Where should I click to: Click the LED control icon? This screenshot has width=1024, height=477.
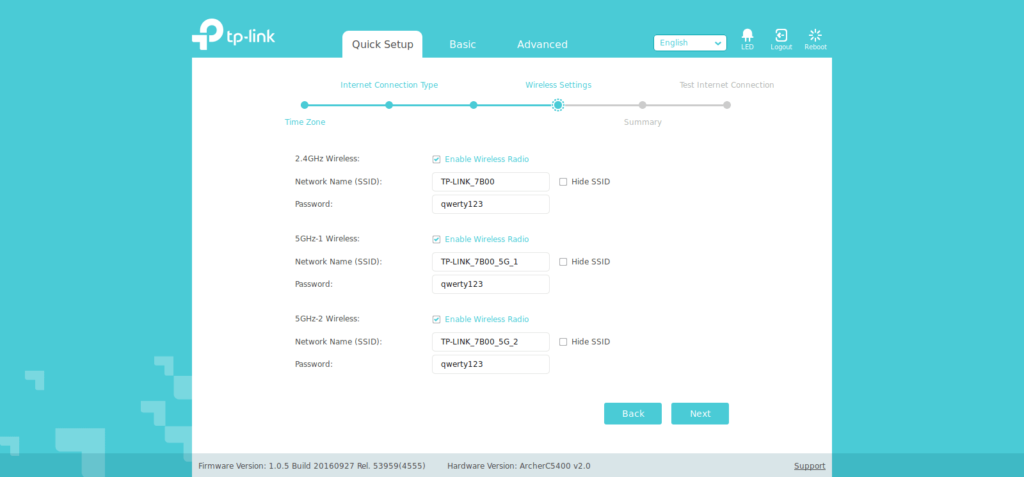[747, 37]
